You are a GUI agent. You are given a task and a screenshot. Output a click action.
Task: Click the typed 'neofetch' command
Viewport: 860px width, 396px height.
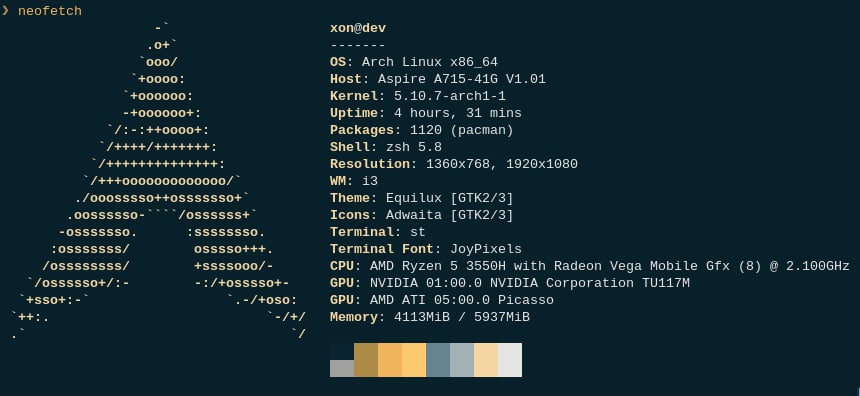click(x=50, y=11)
